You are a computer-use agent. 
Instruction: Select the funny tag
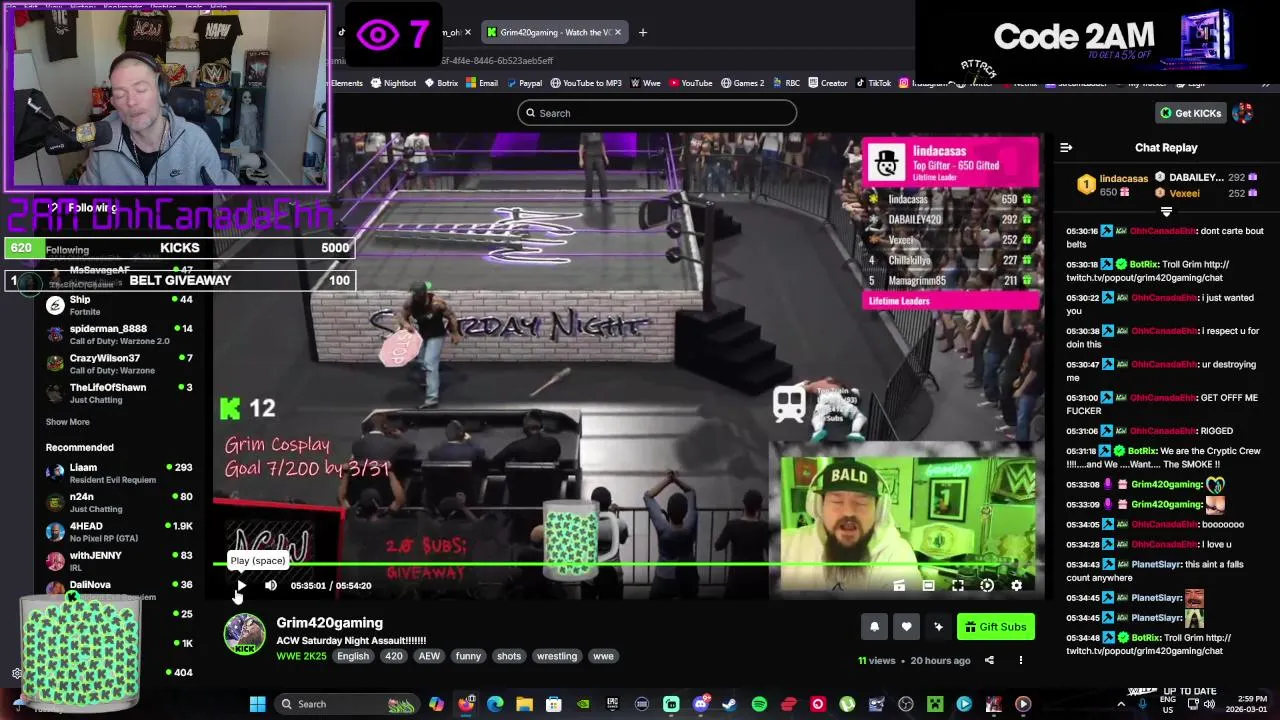[x=468, y=656]
